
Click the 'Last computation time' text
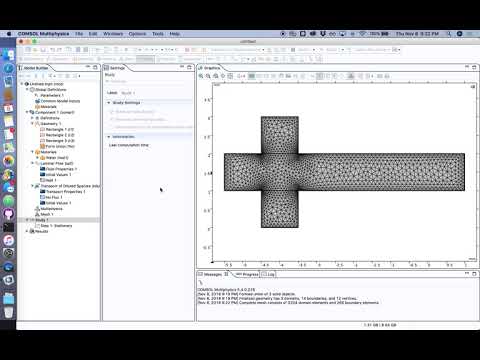[129, 145]
